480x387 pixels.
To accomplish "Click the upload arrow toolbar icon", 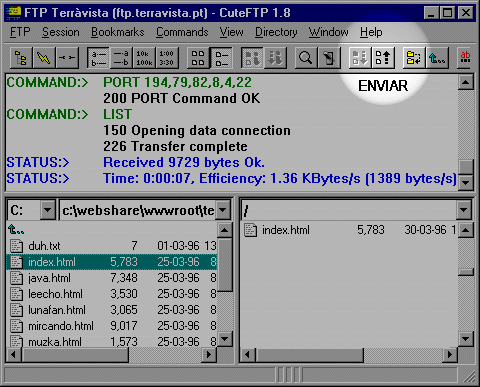I will 383,58.
